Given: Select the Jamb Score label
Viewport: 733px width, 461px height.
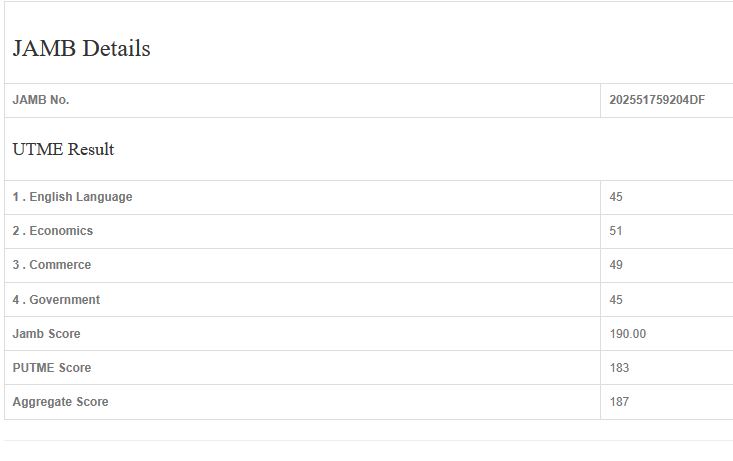Looking at the screenshot, I should click(46, 334).
